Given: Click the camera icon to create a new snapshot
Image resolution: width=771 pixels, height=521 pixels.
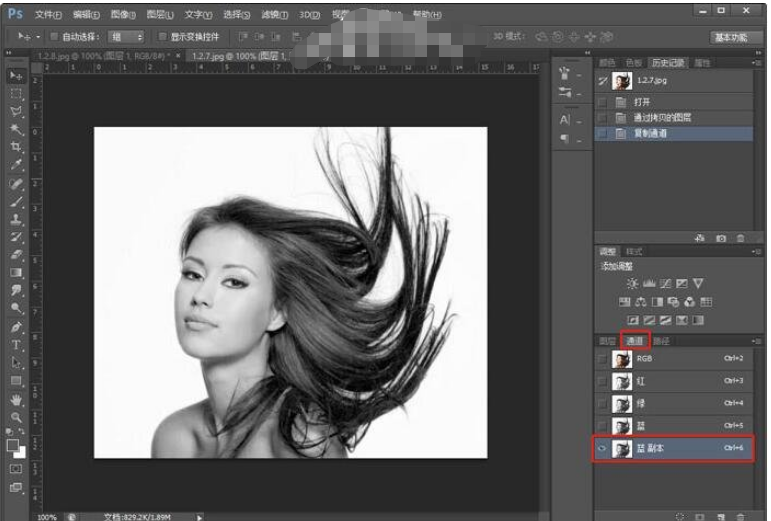Looking at the screenshot, I should click(721, 238).
